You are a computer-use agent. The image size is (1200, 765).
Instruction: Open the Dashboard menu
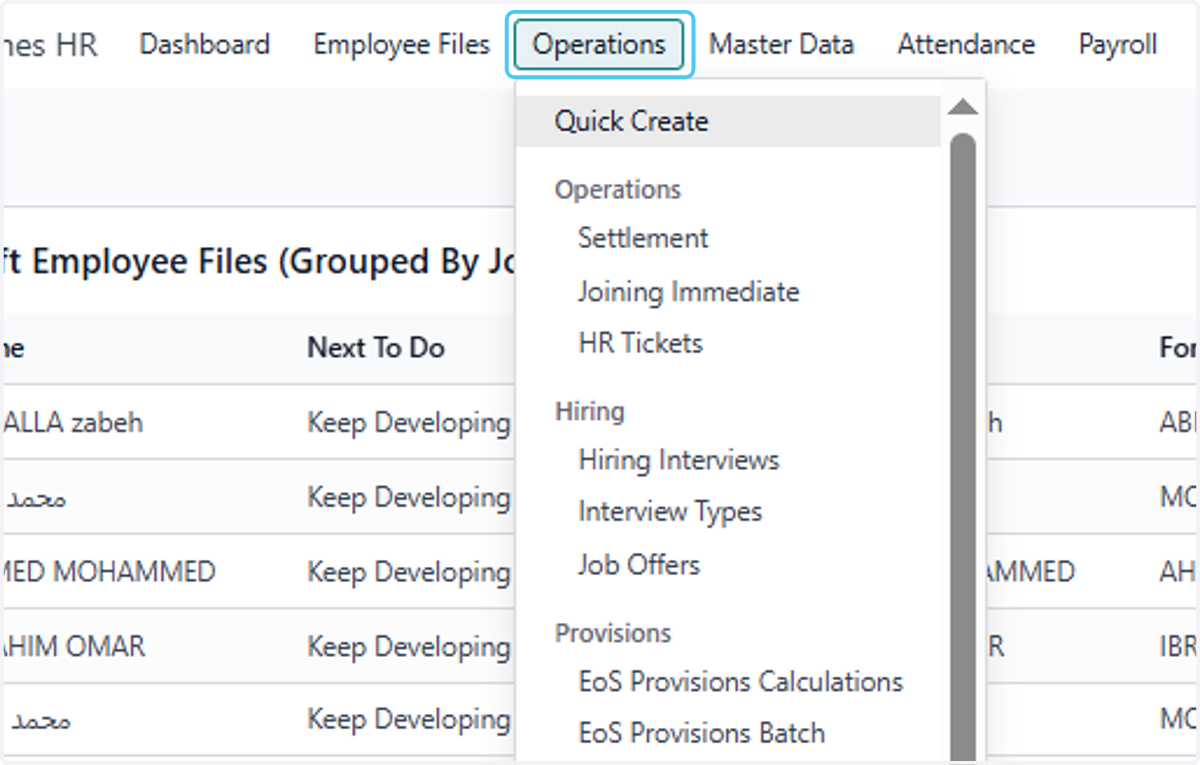204,45
